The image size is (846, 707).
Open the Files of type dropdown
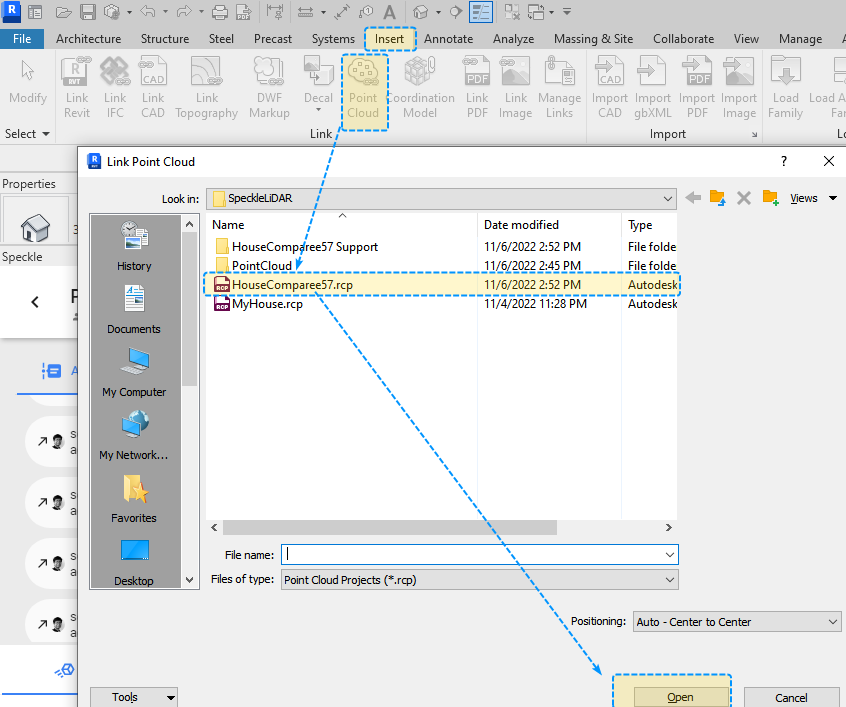click(x=669, y=579)
